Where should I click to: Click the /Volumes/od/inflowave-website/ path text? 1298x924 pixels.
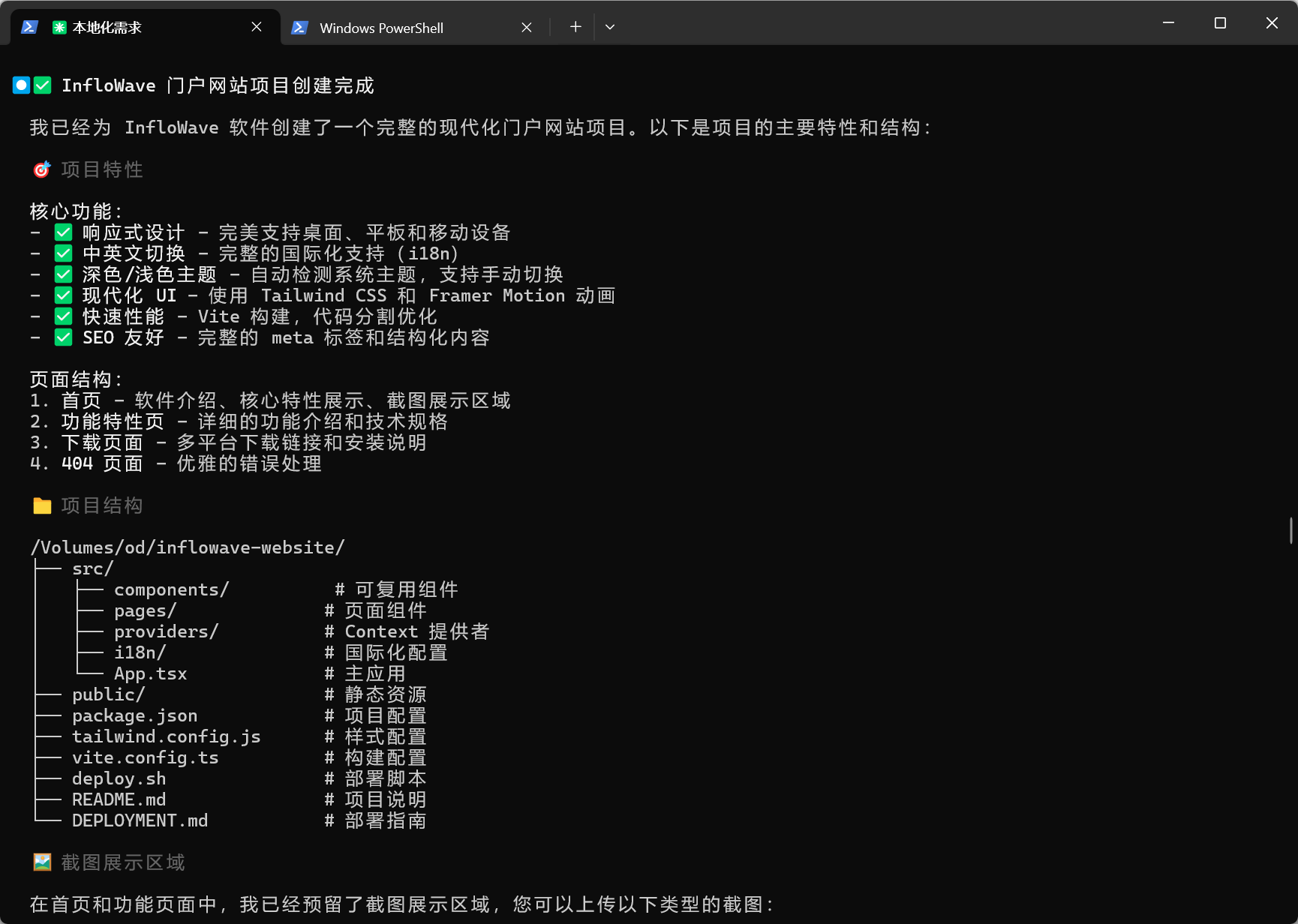[x=188, y=548]
